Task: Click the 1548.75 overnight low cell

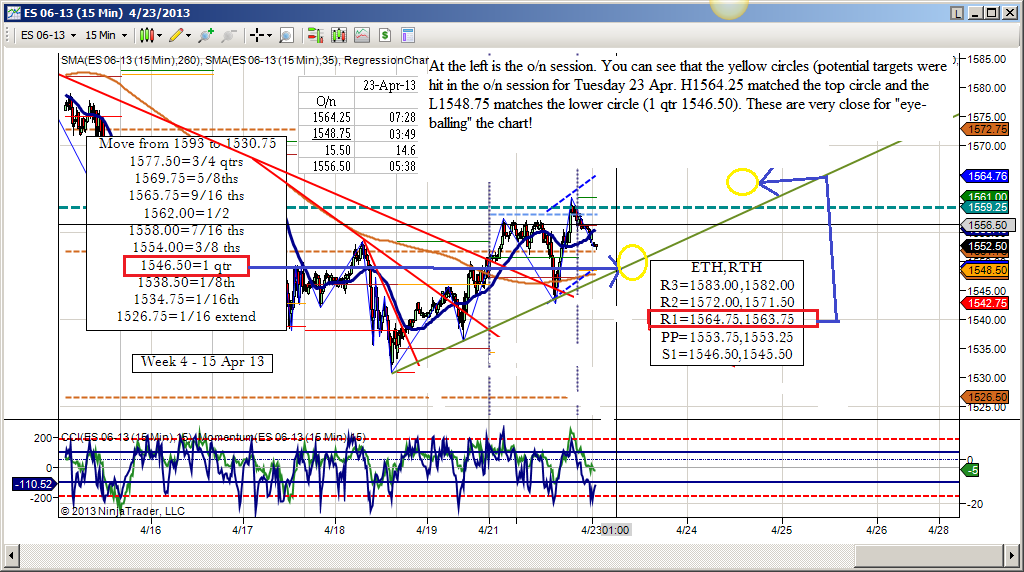Action: tap(332, 134)
